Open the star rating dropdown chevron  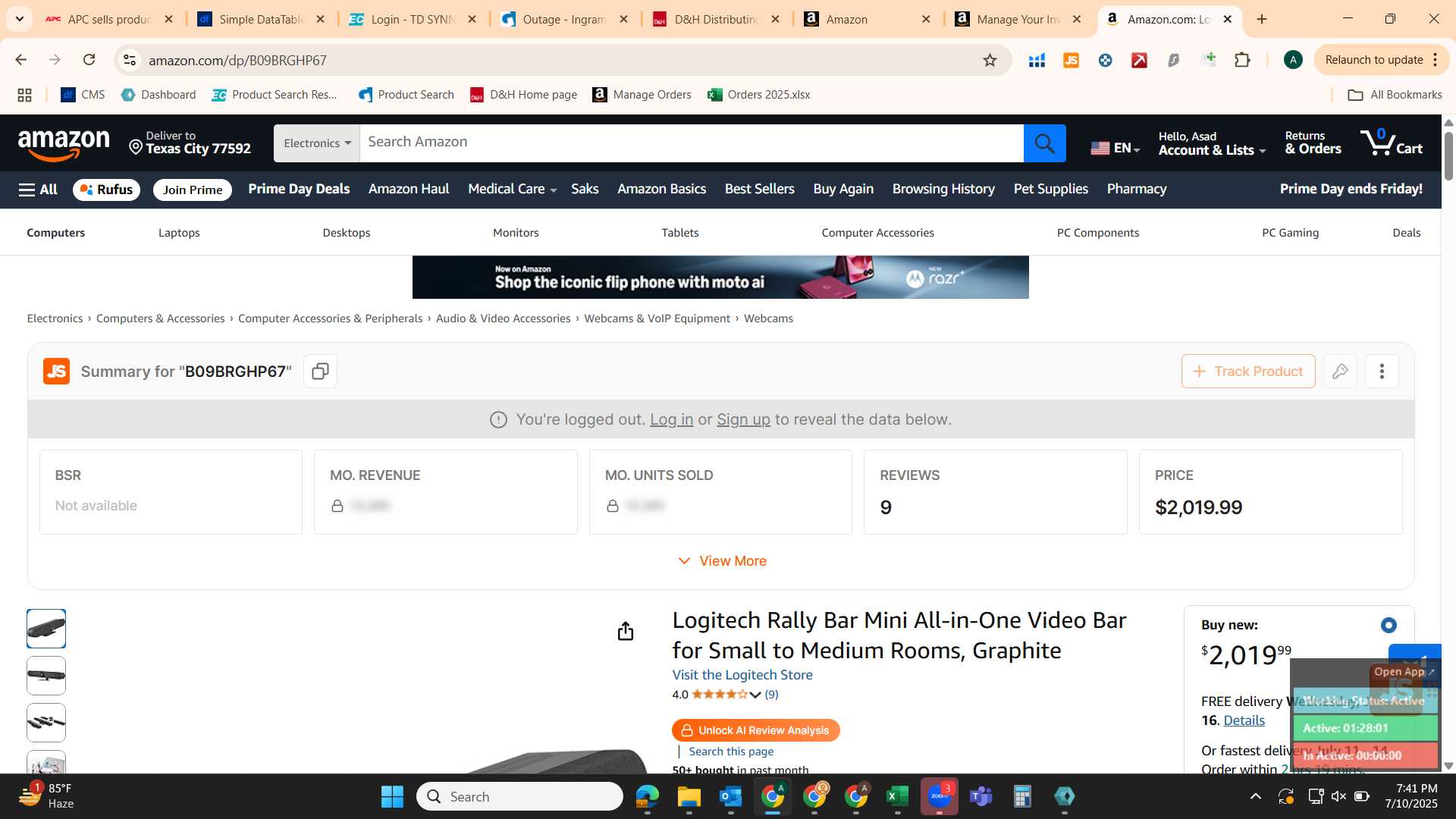(755, 695)
